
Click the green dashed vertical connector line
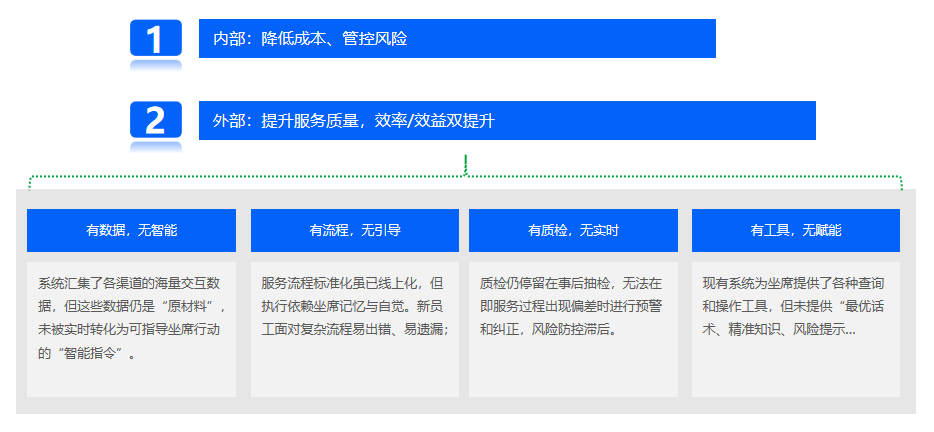pyautogui.click(x=466, y=163)
